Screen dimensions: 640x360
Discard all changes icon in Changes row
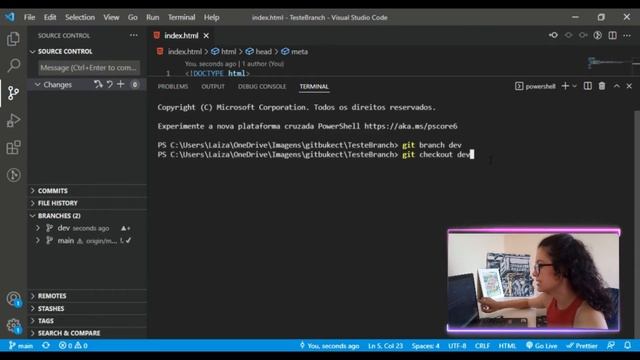109,84
